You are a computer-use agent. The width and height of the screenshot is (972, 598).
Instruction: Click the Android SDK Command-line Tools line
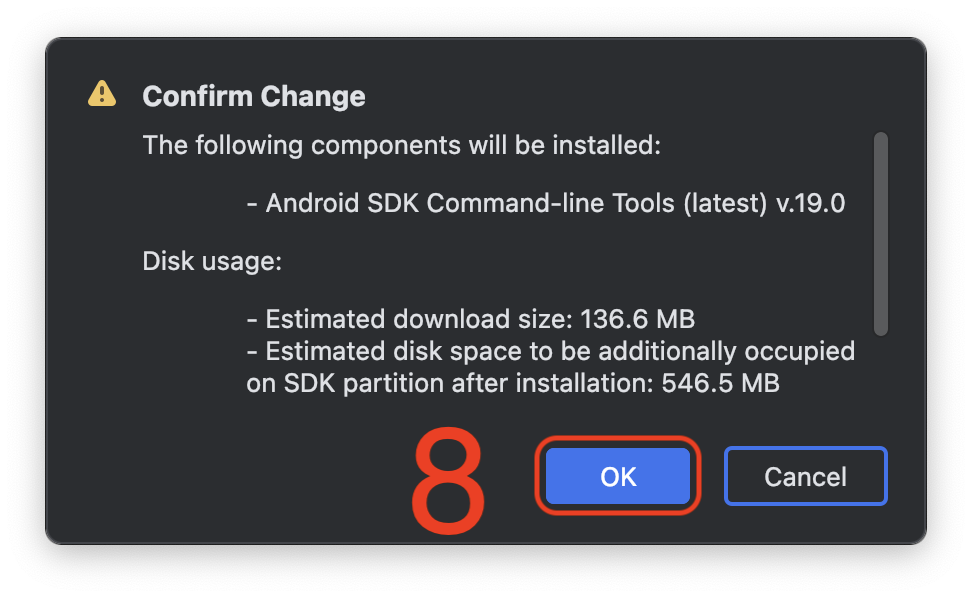[545, 204]
